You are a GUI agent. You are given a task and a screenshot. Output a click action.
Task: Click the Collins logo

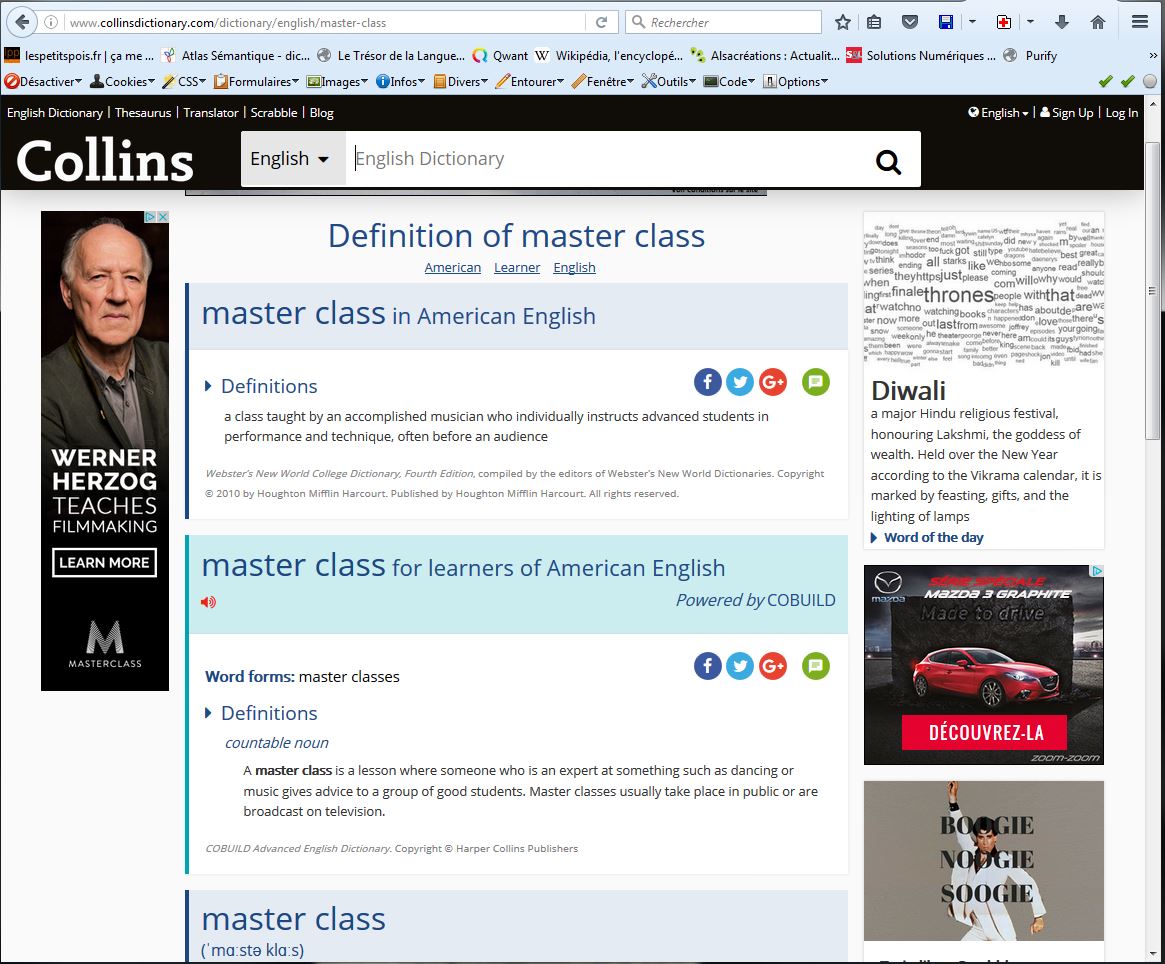(x=105, y=161)
